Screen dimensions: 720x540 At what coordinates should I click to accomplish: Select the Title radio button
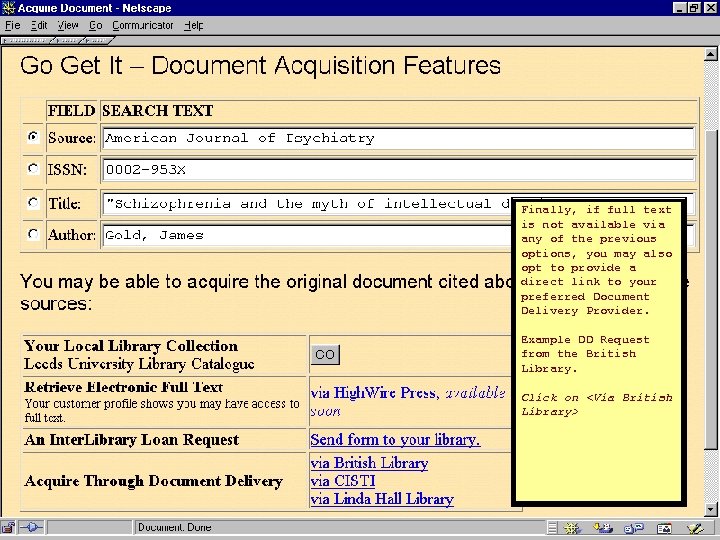pos(33,202)
